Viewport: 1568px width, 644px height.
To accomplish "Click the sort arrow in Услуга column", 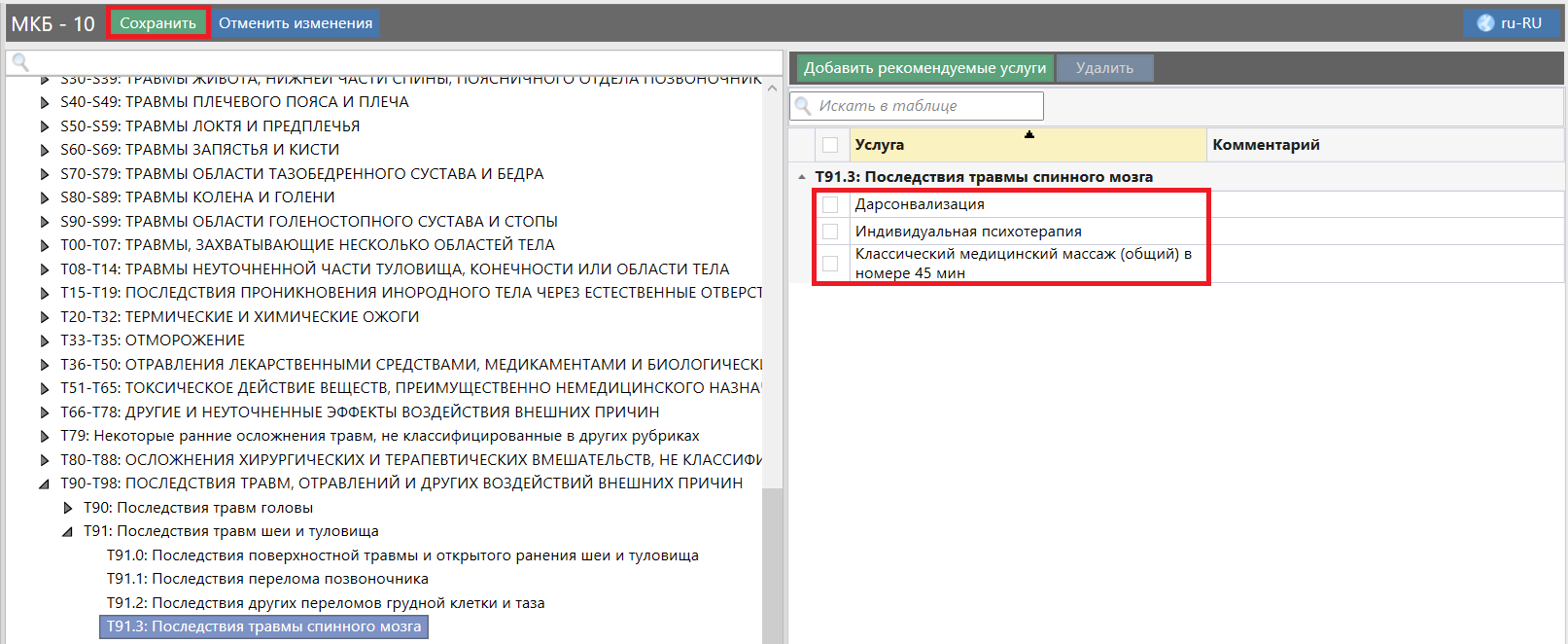I will click(1028, 135).
